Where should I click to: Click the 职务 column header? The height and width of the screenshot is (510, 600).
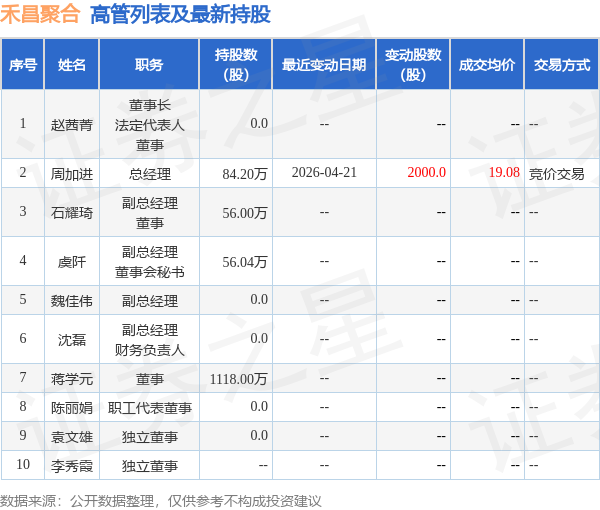[149, 65]
